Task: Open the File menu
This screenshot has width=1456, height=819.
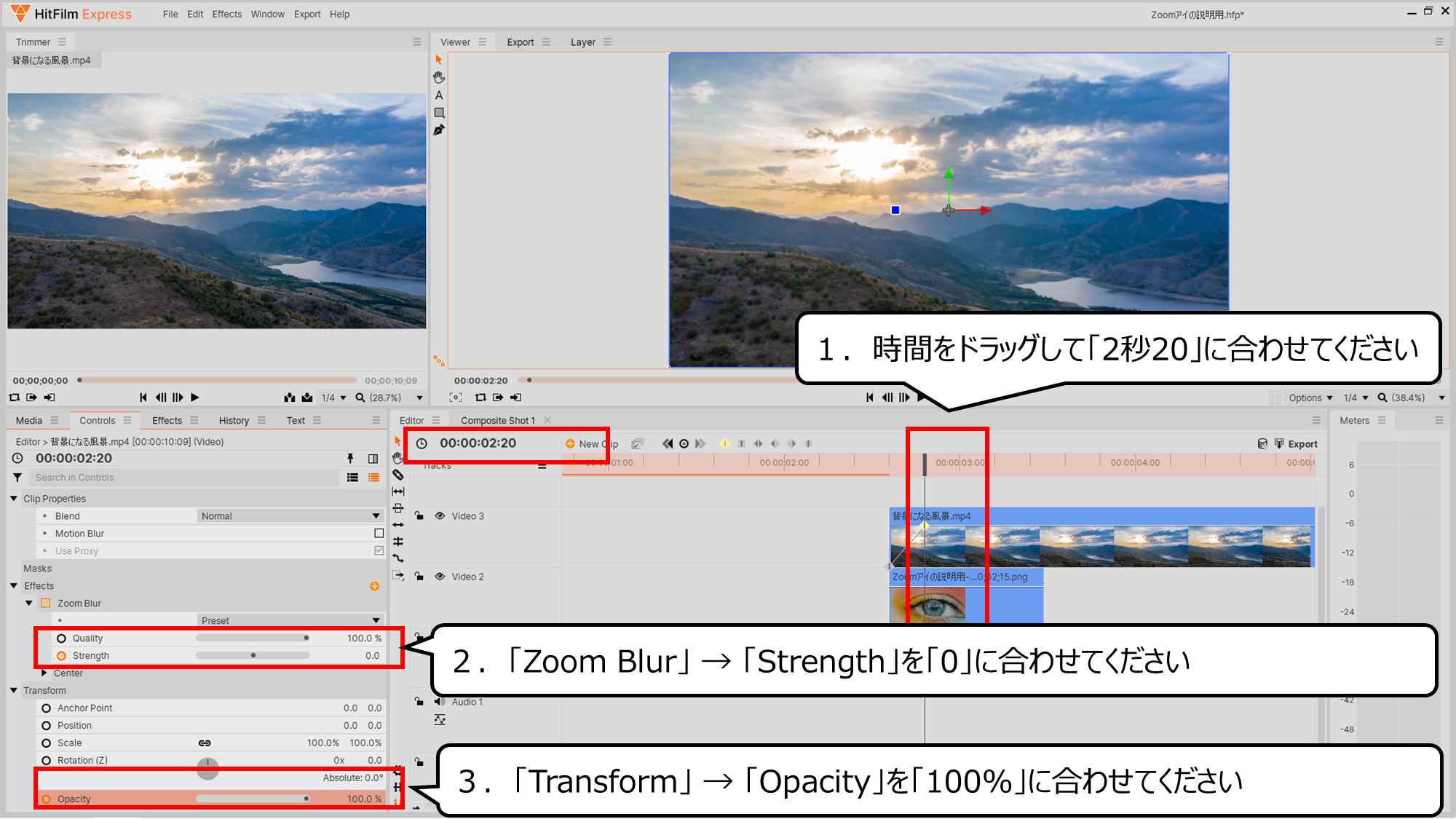Action: (x=170, y=15)
